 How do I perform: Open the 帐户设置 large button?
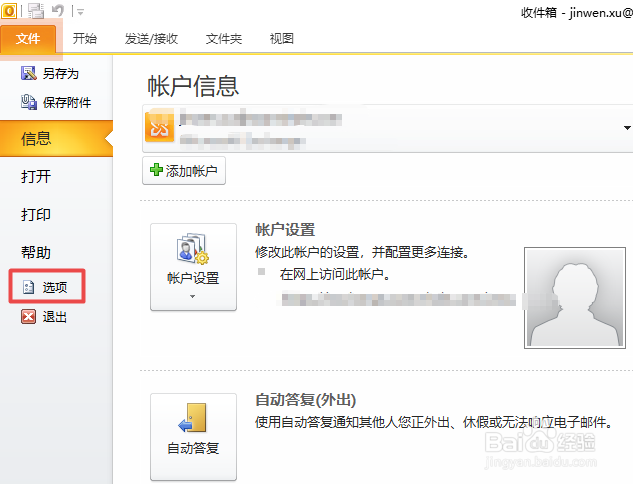click(x=193, y=267)
